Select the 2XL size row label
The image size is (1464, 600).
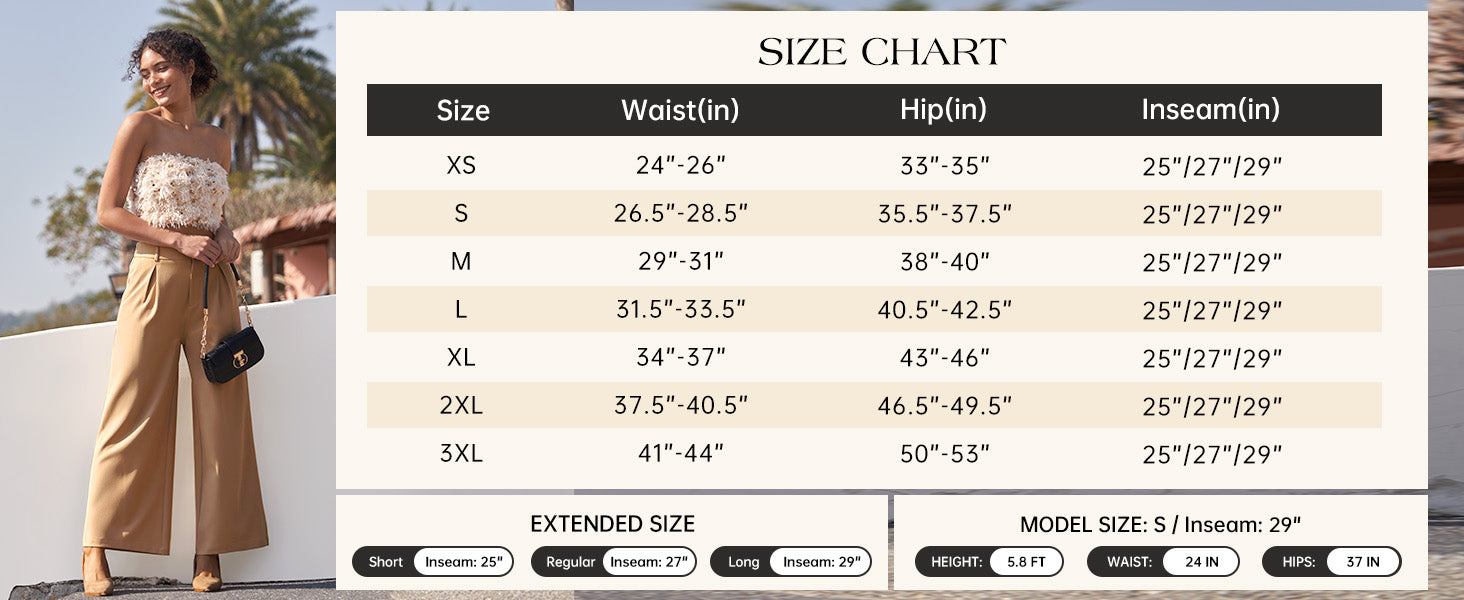461,406
